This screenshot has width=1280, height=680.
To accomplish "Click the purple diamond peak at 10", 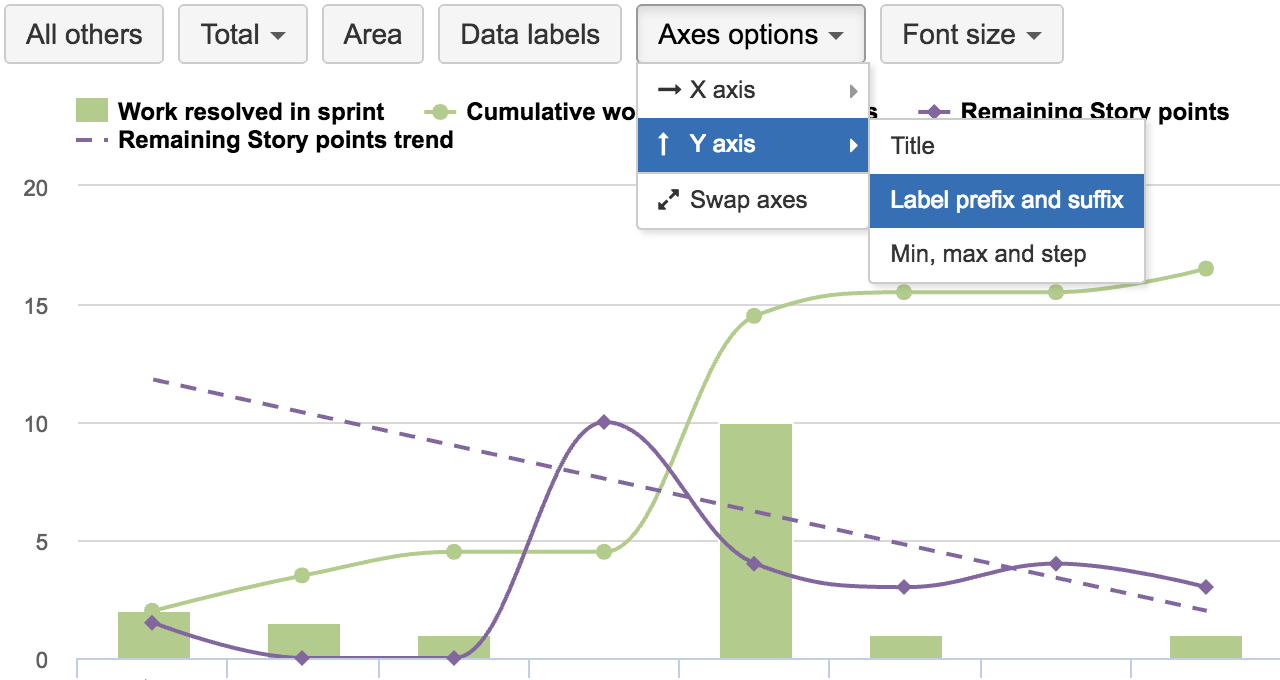I will click(x=603, y=422).
